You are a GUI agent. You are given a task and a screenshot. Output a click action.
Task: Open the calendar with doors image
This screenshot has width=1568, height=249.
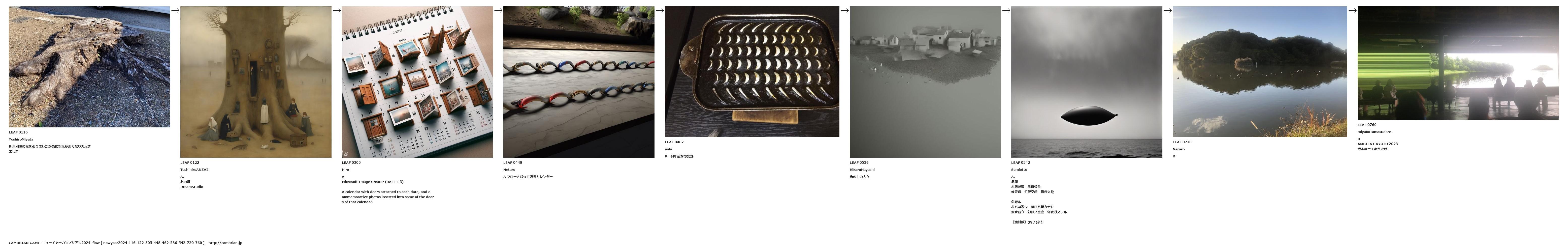(417, 82)
